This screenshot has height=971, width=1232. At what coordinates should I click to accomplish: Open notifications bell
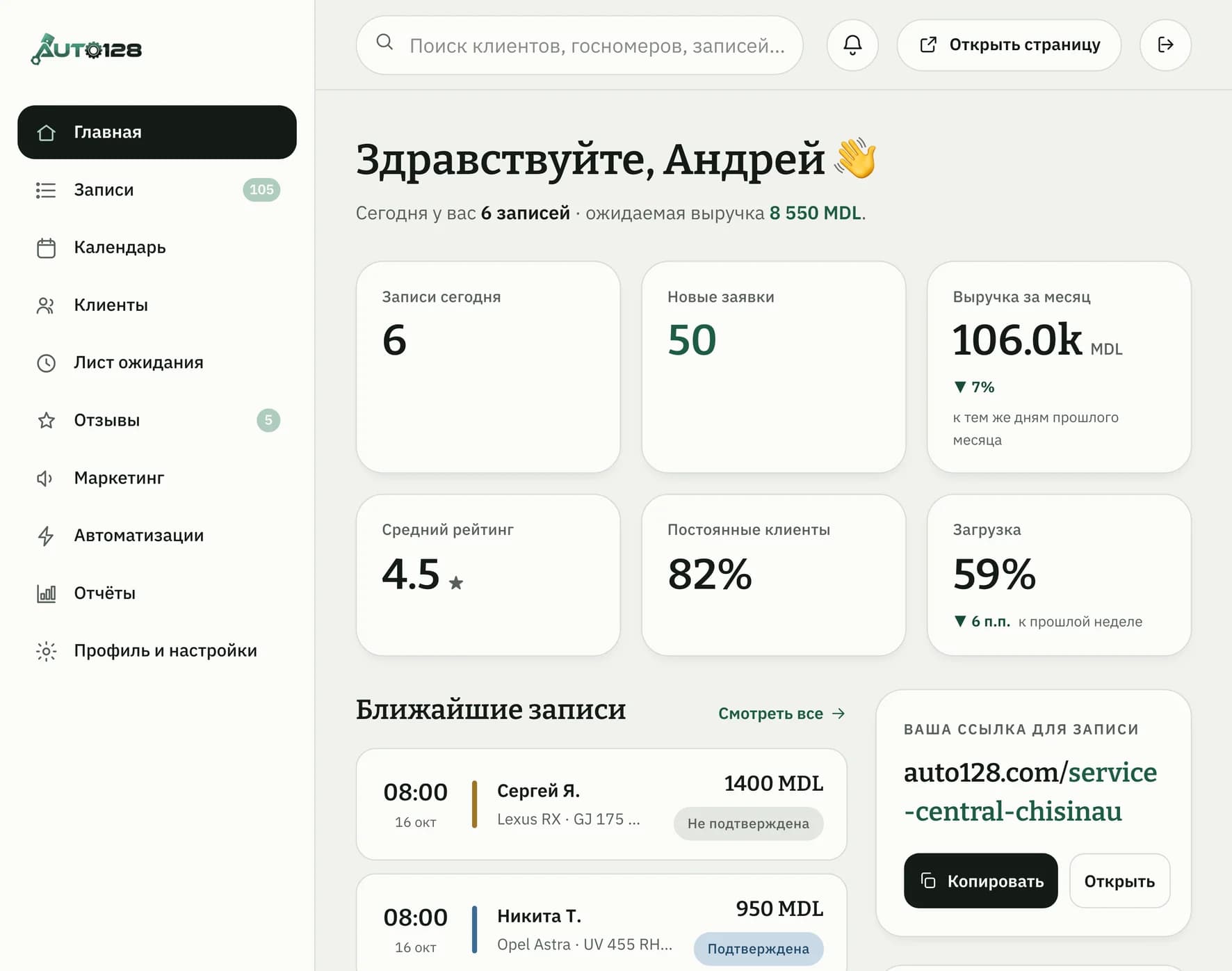coord(852,45)
